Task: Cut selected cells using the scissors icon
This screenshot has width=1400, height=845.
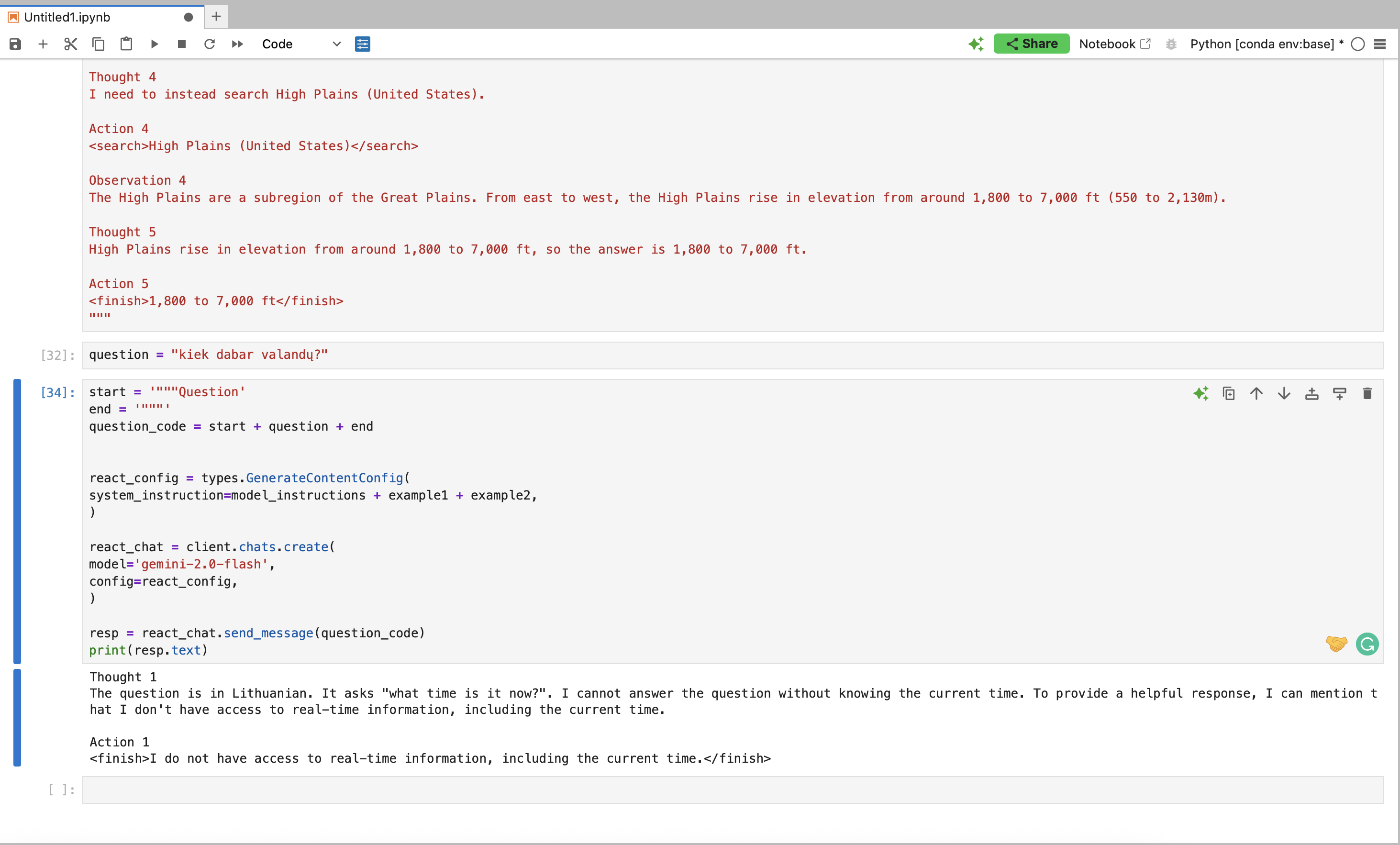Action: [70, 44]
